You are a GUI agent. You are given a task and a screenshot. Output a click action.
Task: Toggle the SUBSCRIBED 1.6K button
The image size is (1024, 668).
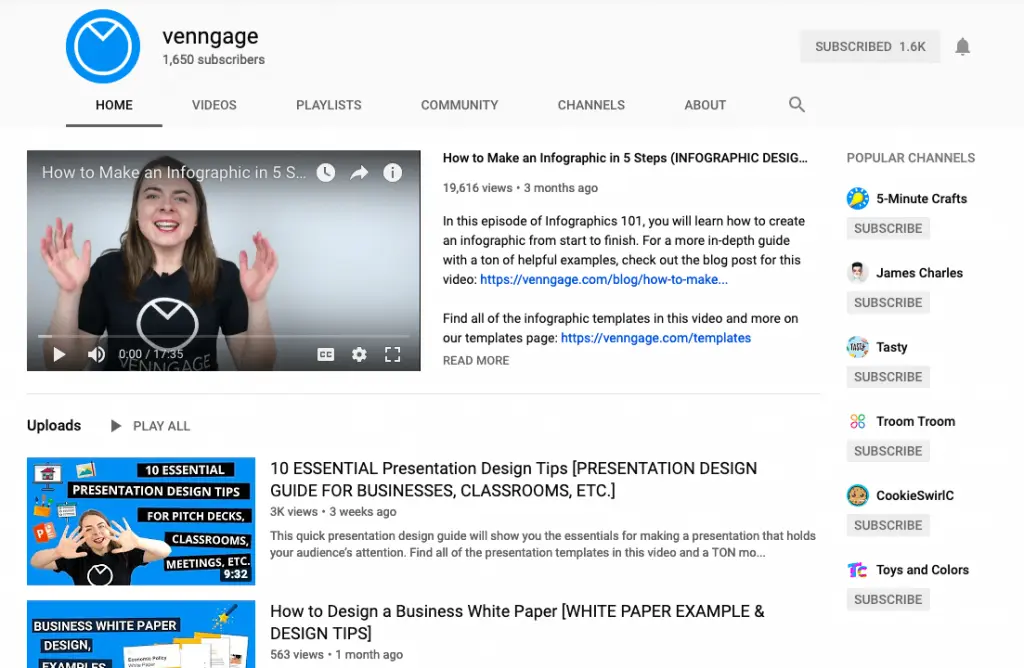[870, 46]
